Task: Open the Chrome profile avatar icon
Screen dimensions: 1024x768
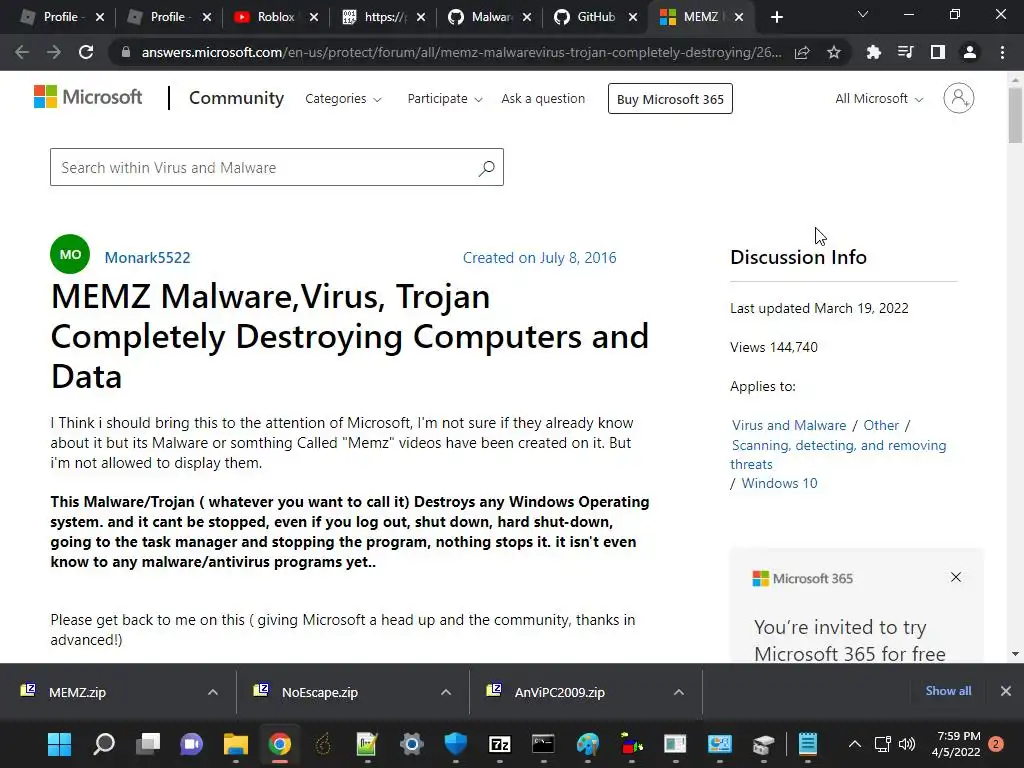Action: coord(970,52)
